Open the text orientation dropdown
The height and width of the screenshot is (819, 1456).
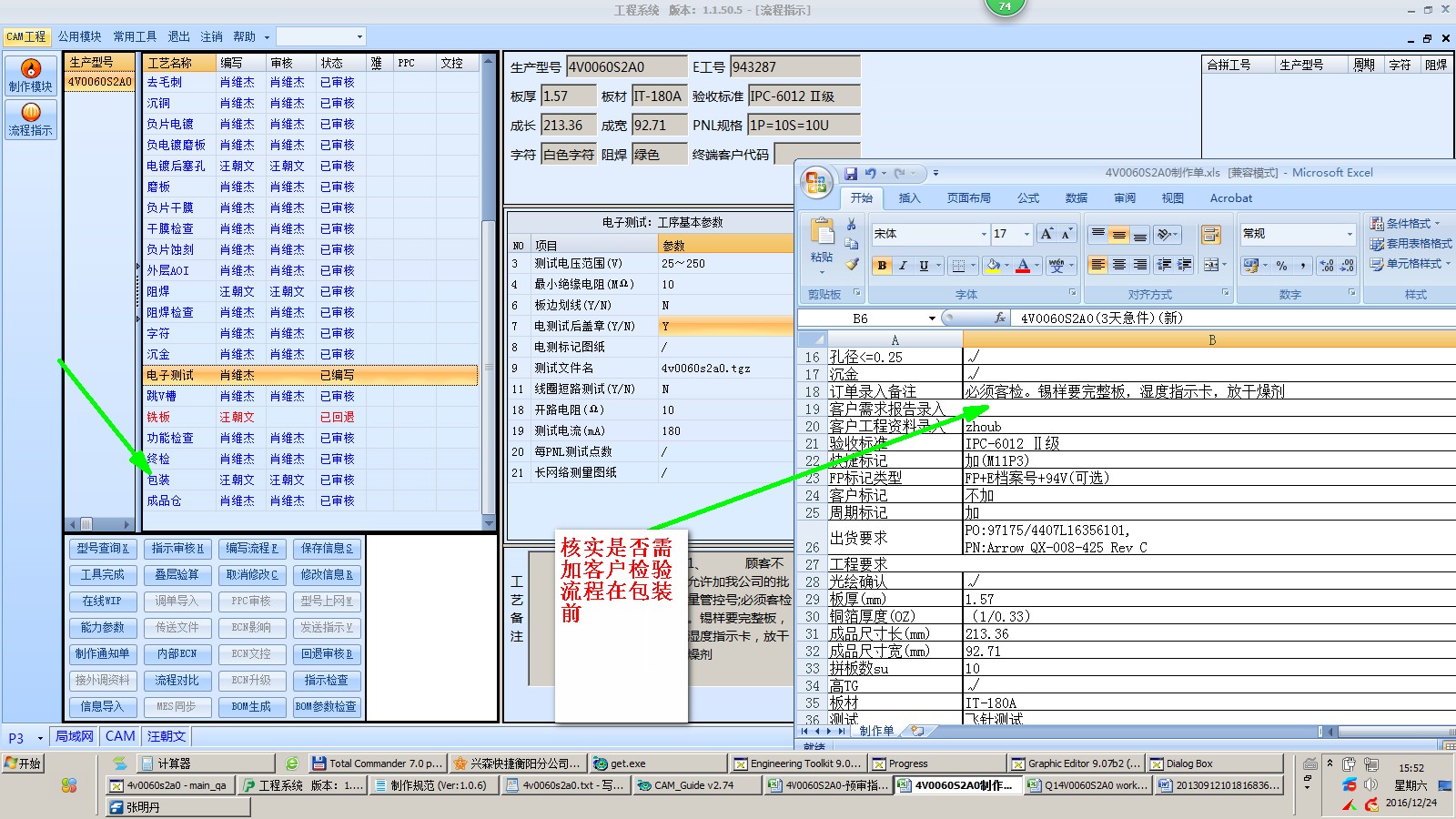(1168, 234)
